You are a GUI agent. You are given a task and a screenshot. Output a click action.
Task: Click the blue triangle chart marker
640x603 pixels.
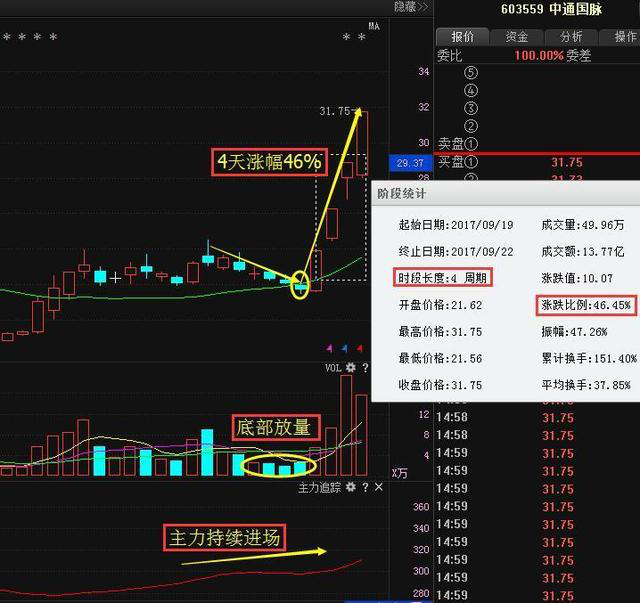point(344,348)
